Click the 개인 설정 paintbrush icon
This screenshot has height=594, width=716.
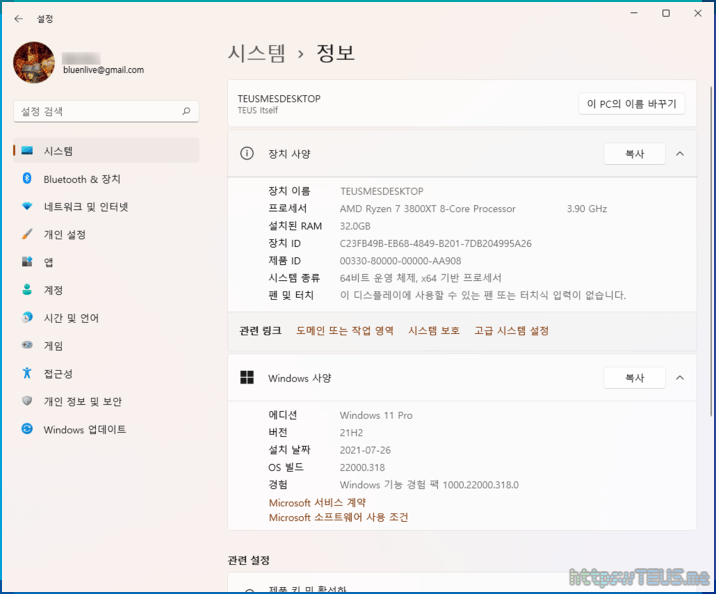27,234
